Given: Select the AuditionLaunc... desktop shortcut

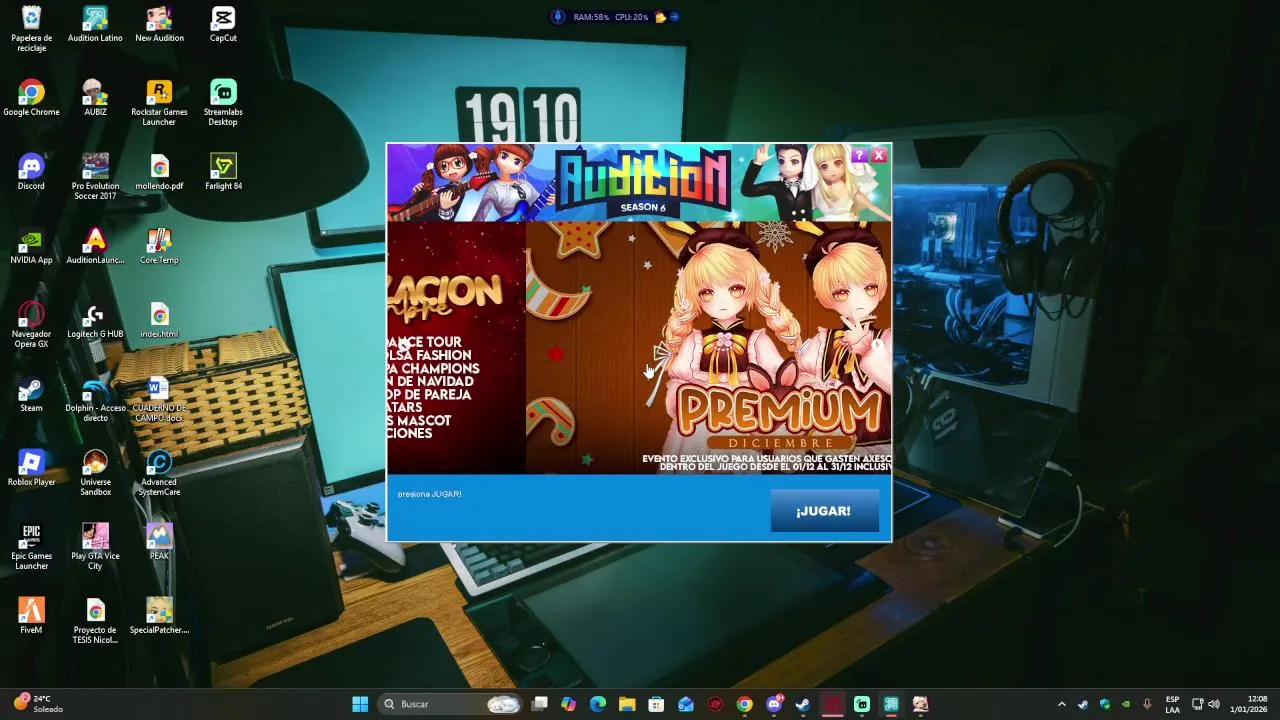Looking at the screenshot, I should [x=95, y=246].
